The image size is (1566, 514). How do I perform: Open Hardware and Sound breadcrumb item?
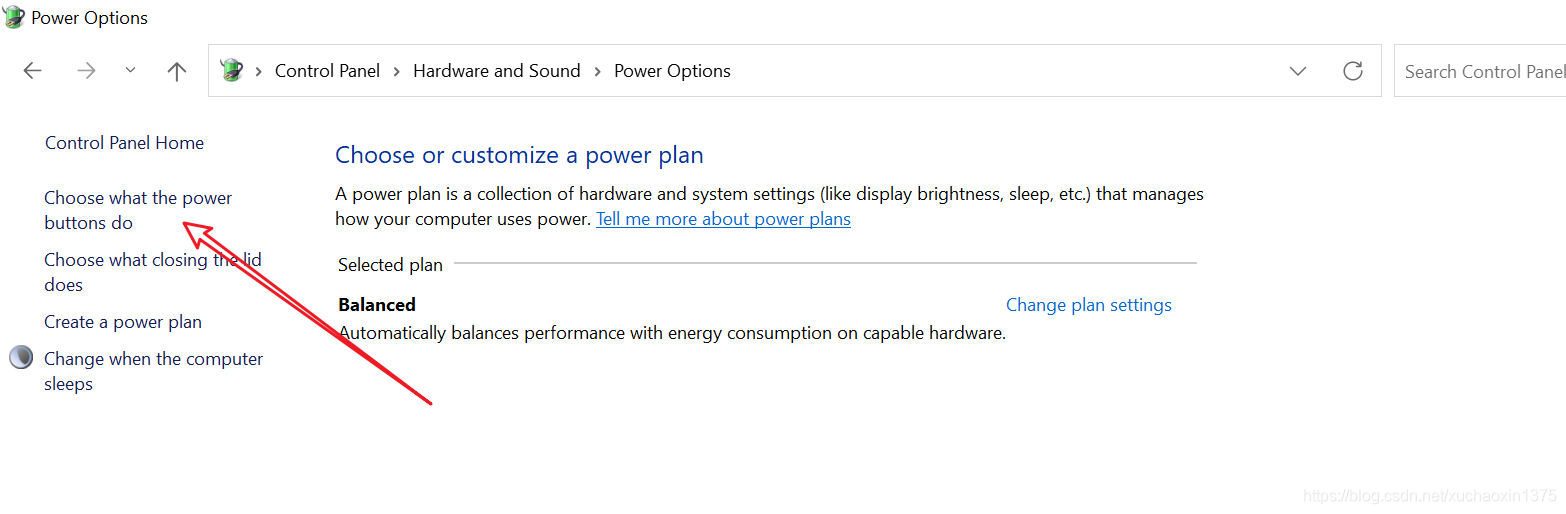point(497,71)
